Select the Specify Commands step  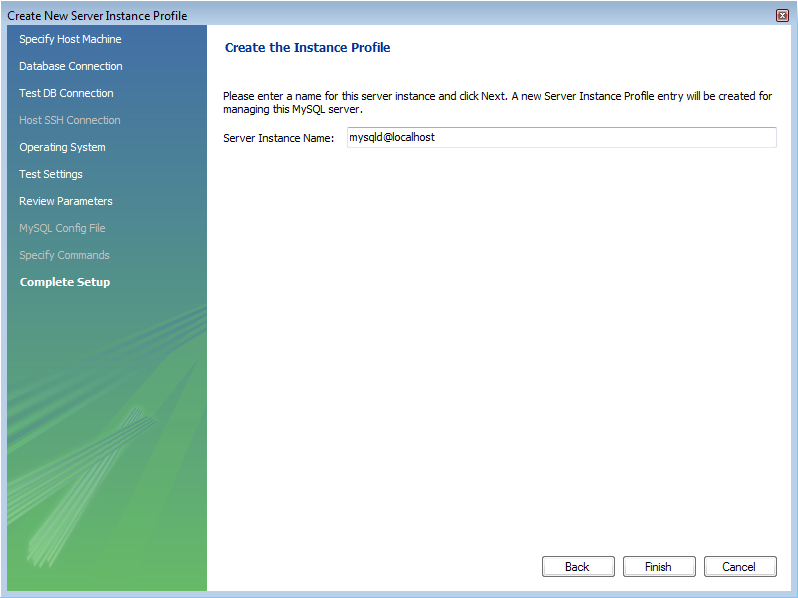[x=64, y=255]
